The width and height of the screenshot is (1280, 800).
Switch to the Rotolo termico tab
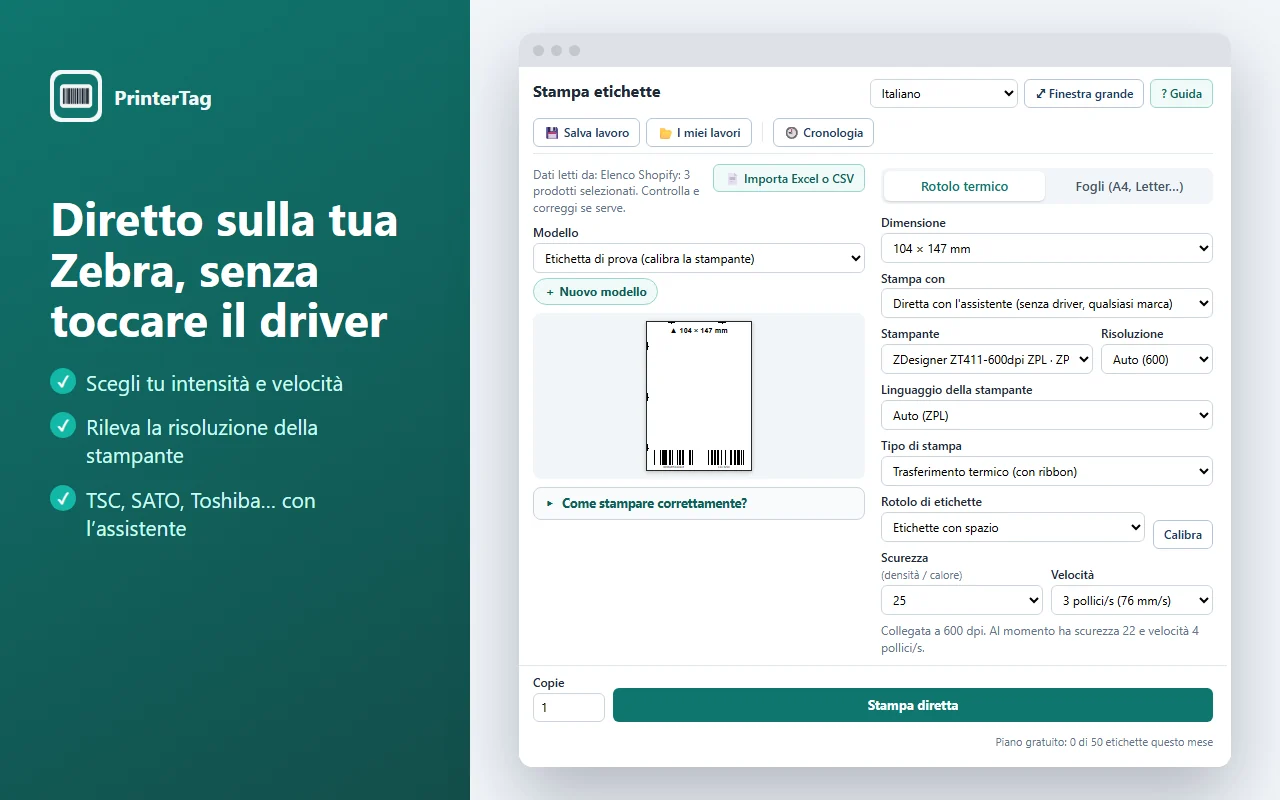[x=965, y=186]
